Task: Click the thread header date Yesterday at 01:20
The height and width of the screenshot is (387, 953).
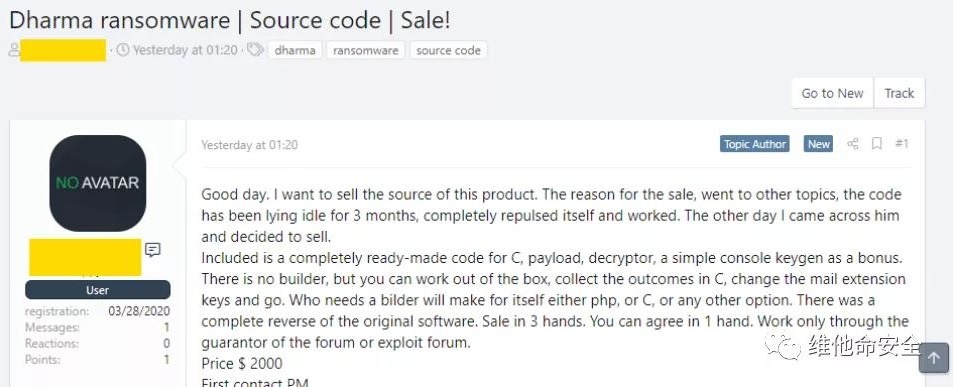Action: [x=185, y=50]
